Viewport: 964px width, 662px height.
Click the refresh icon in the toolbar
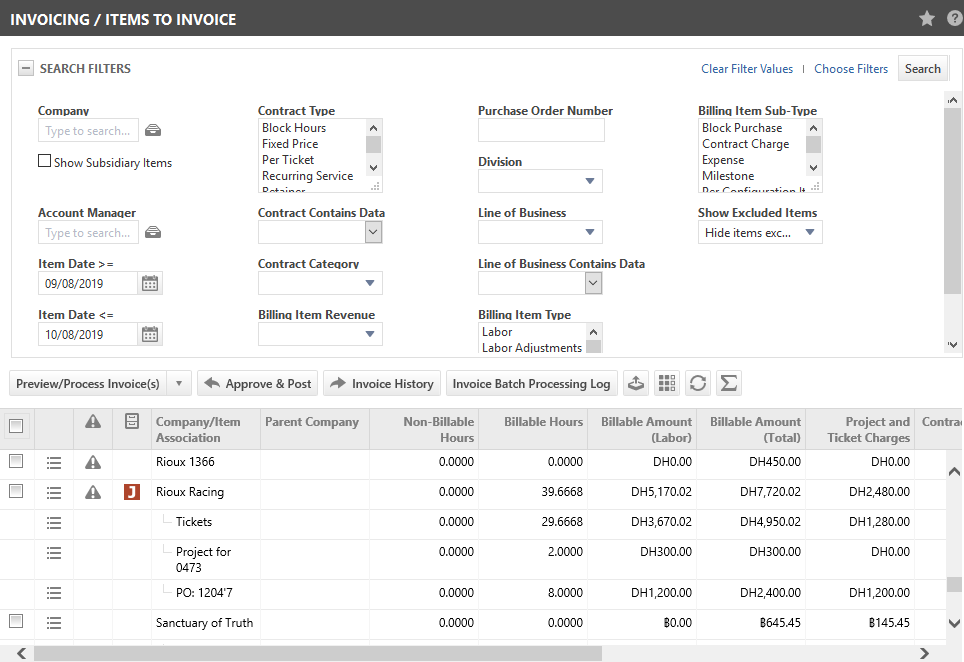coord(698,383)
